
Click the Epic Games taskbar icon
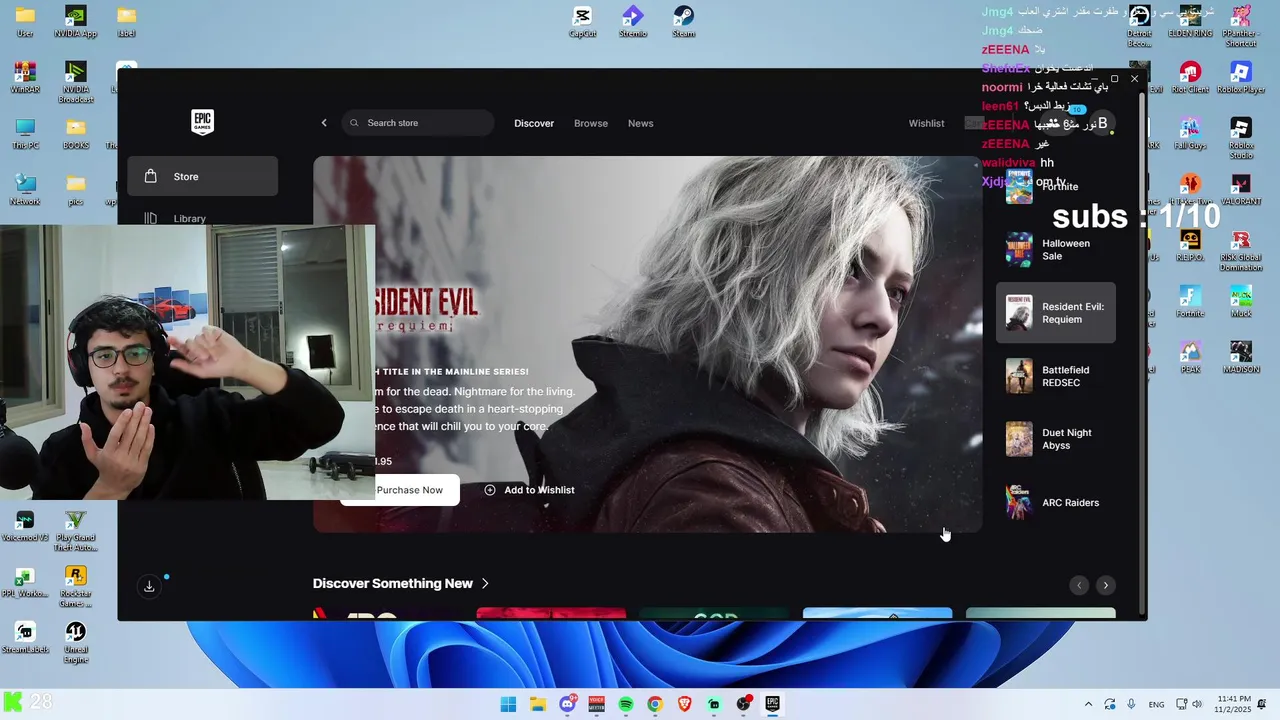(772, 704)
